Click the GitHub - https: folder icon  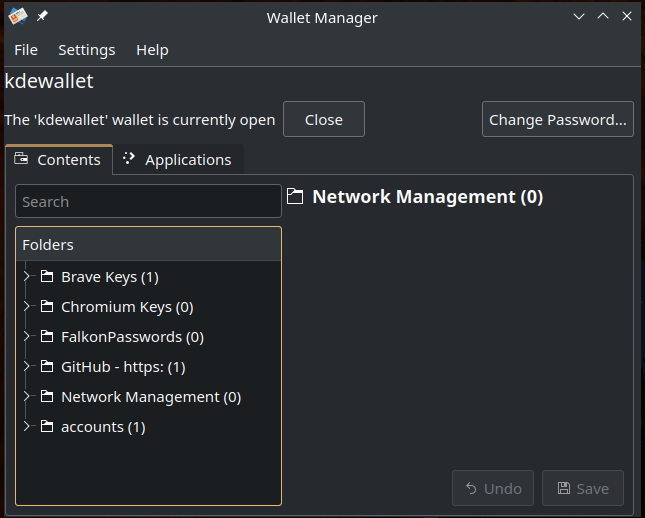point(47,367)
